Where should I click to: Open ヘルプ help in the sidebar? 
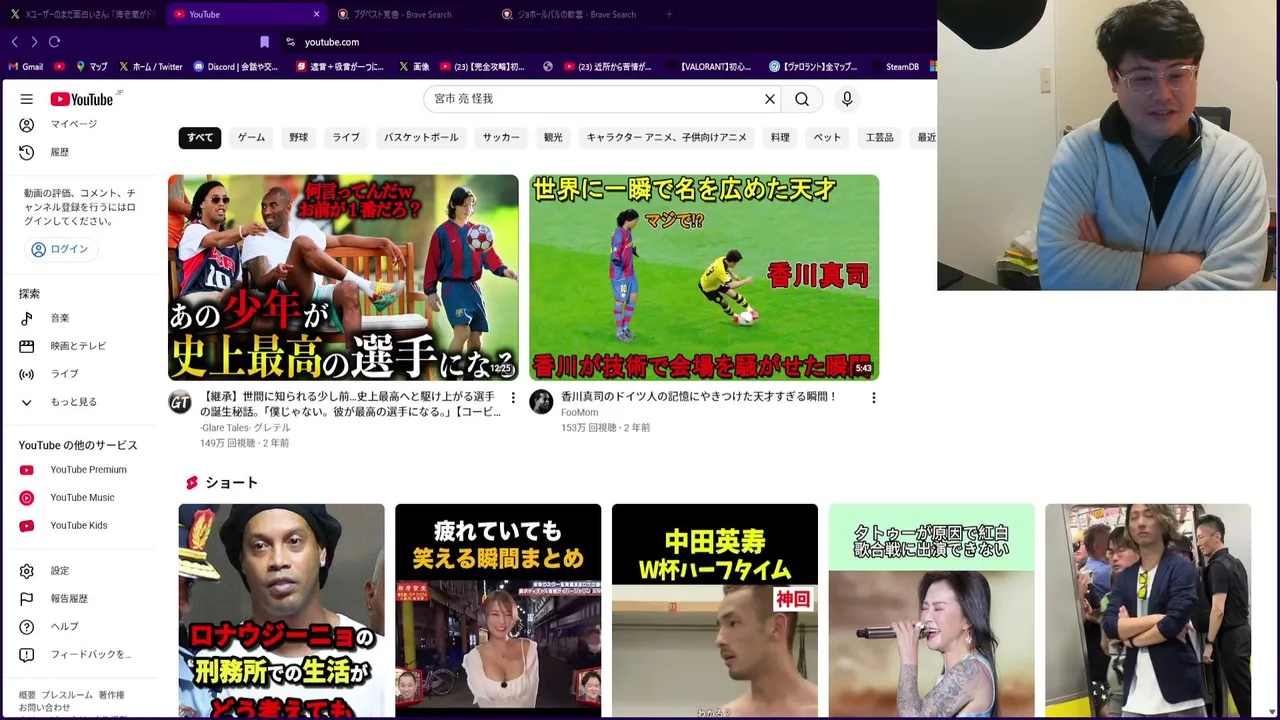click(64, 627)
